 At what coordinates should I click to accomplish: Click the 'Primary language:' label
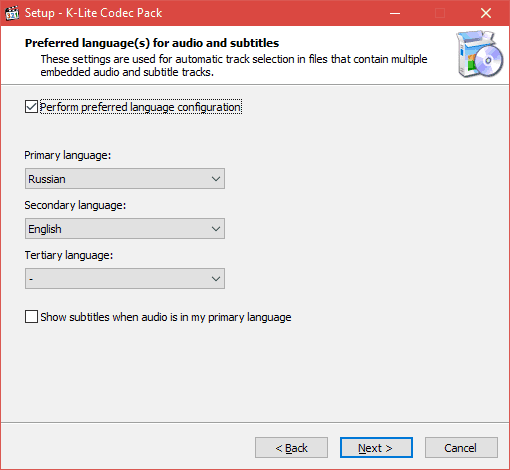pyautogui.click(x=68, y=155)
